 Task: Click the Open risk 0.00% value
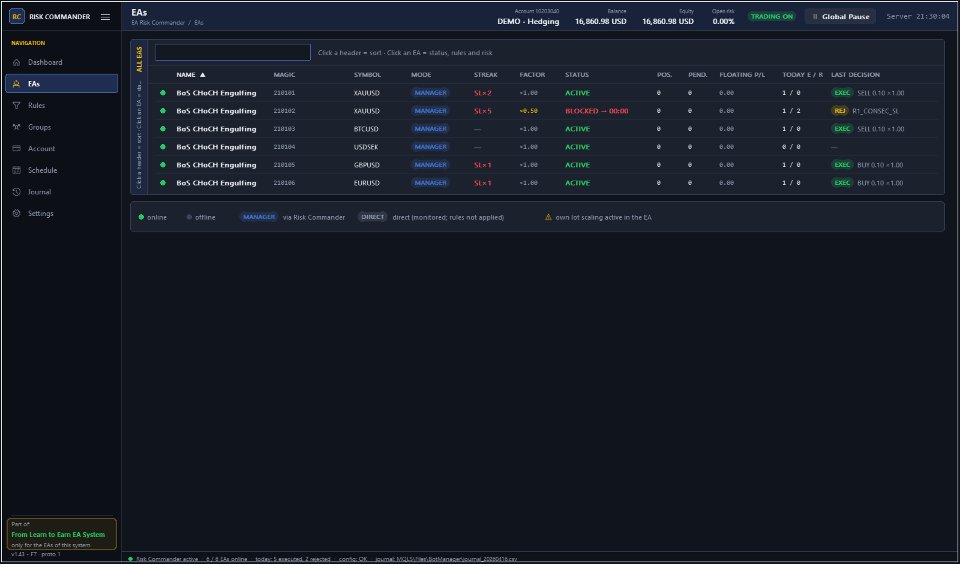click(723, 21)
